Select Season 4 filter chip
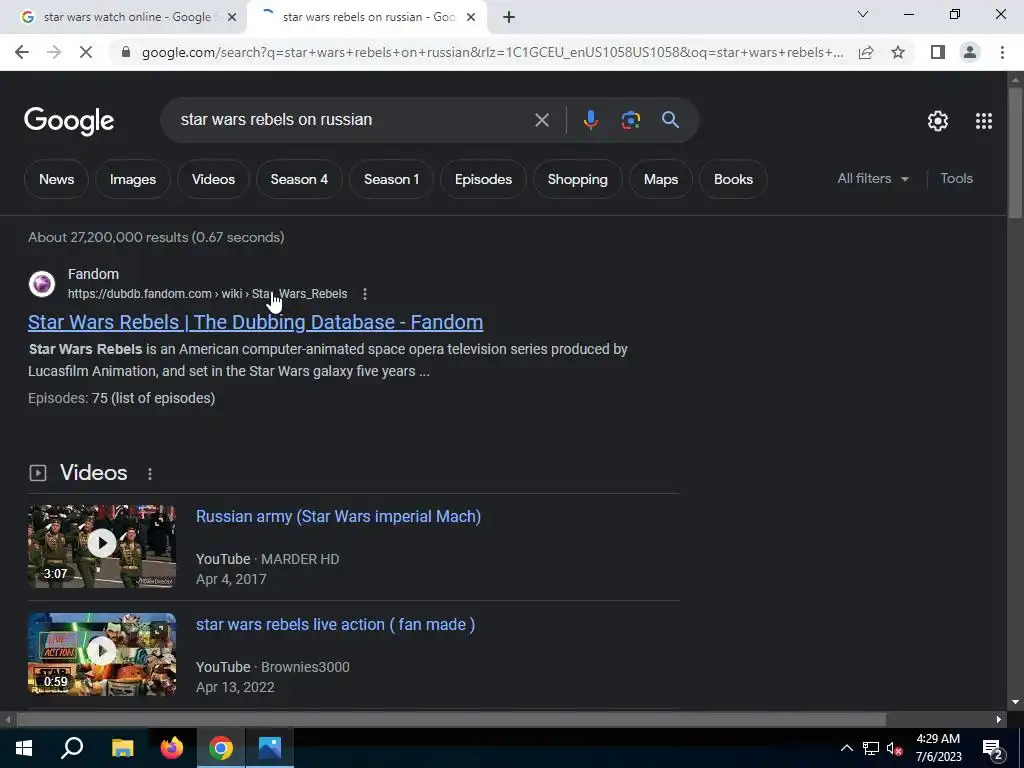Viewport: 1024px width, 768px height. click(299, 179)
